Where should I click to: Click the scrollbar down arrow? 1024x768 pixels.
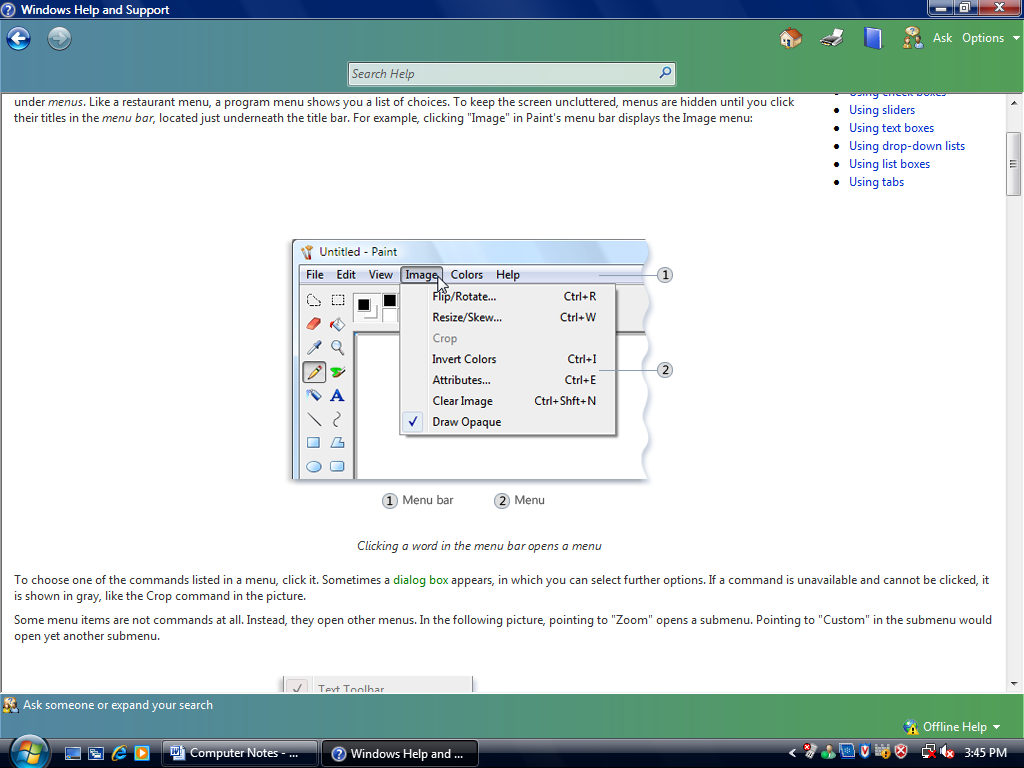(x=1014, y=684)
